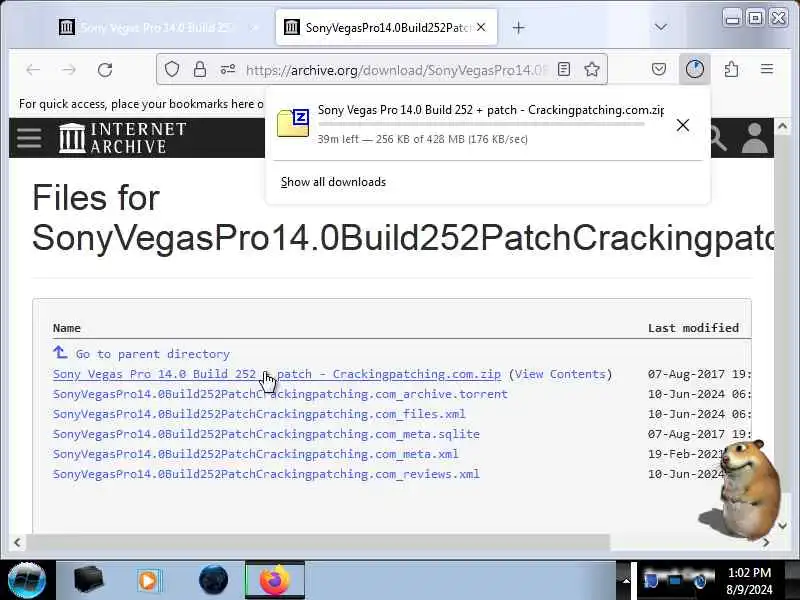Click the zip file icon in downloads panel
Image resolution: width=800 pixels, height=600 pixels.
point(293,123)
